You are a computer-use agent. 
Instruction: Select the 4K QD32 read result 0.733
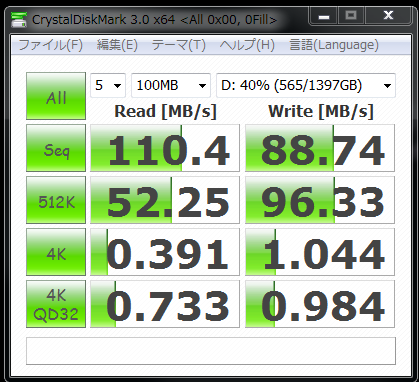pos(165,304)
